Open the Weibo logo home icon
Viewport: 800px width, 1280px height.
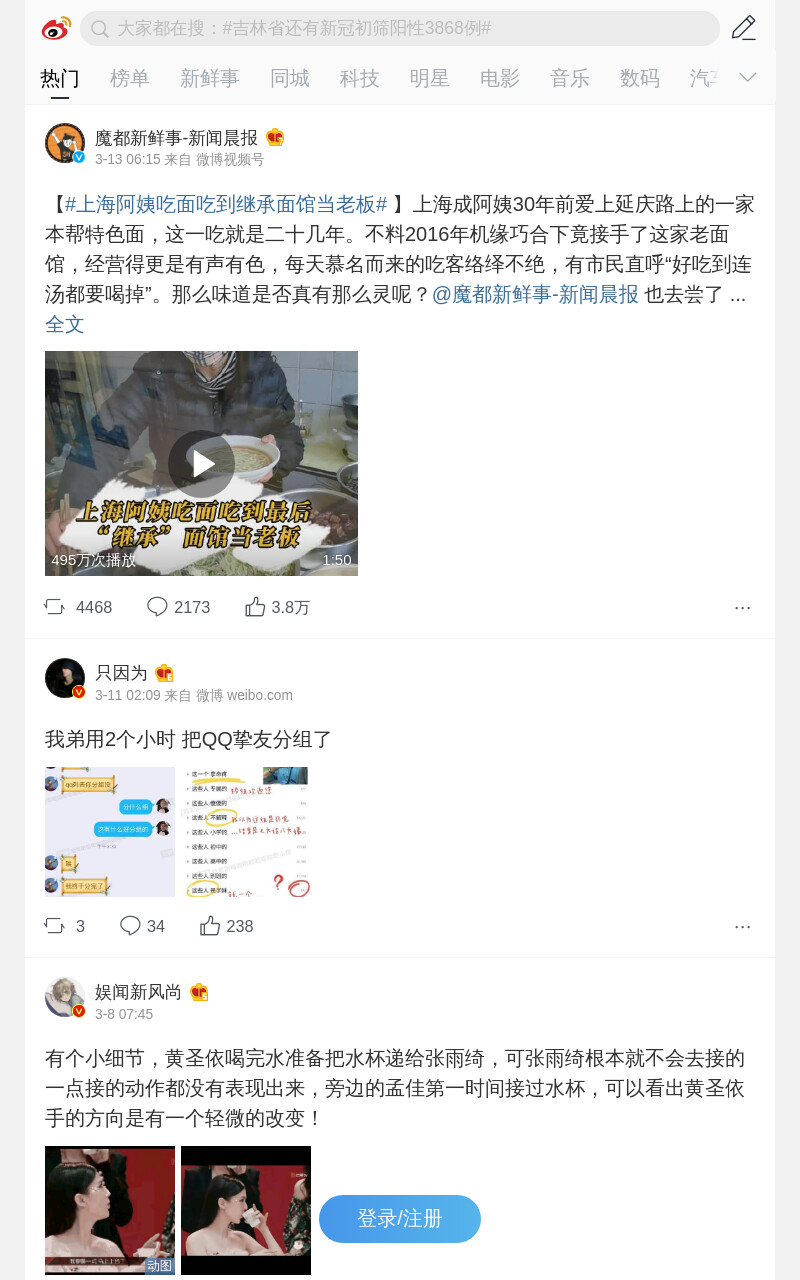56,28
